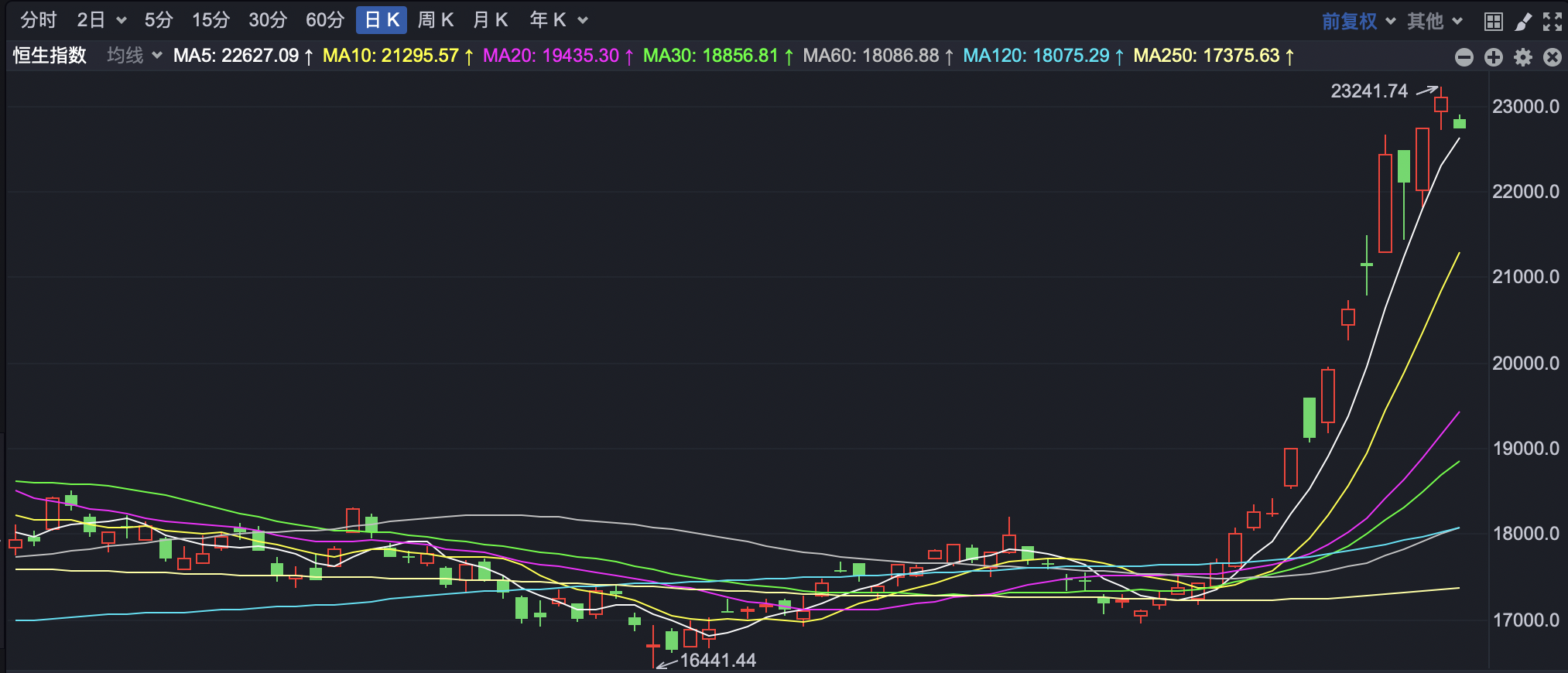
Task: Click the MA60: 18086.88 label
Action: (878, 56)
